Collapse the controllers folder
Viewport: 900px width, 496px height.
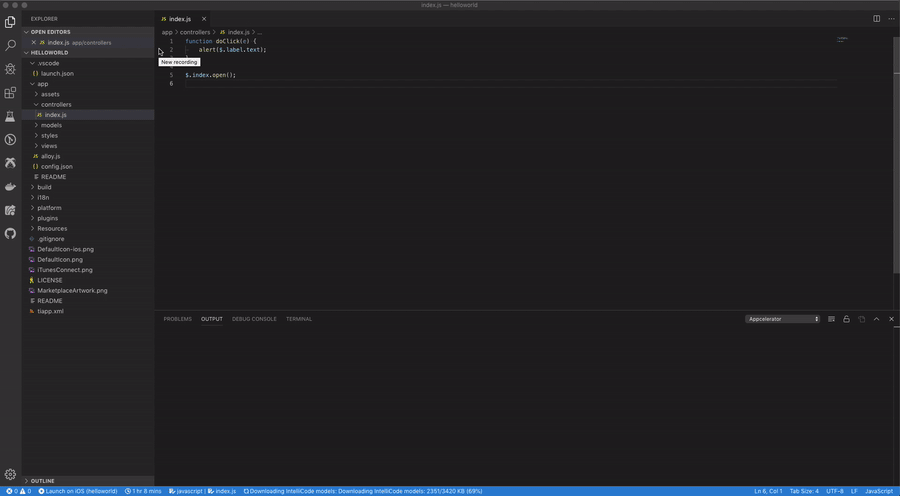88,104
